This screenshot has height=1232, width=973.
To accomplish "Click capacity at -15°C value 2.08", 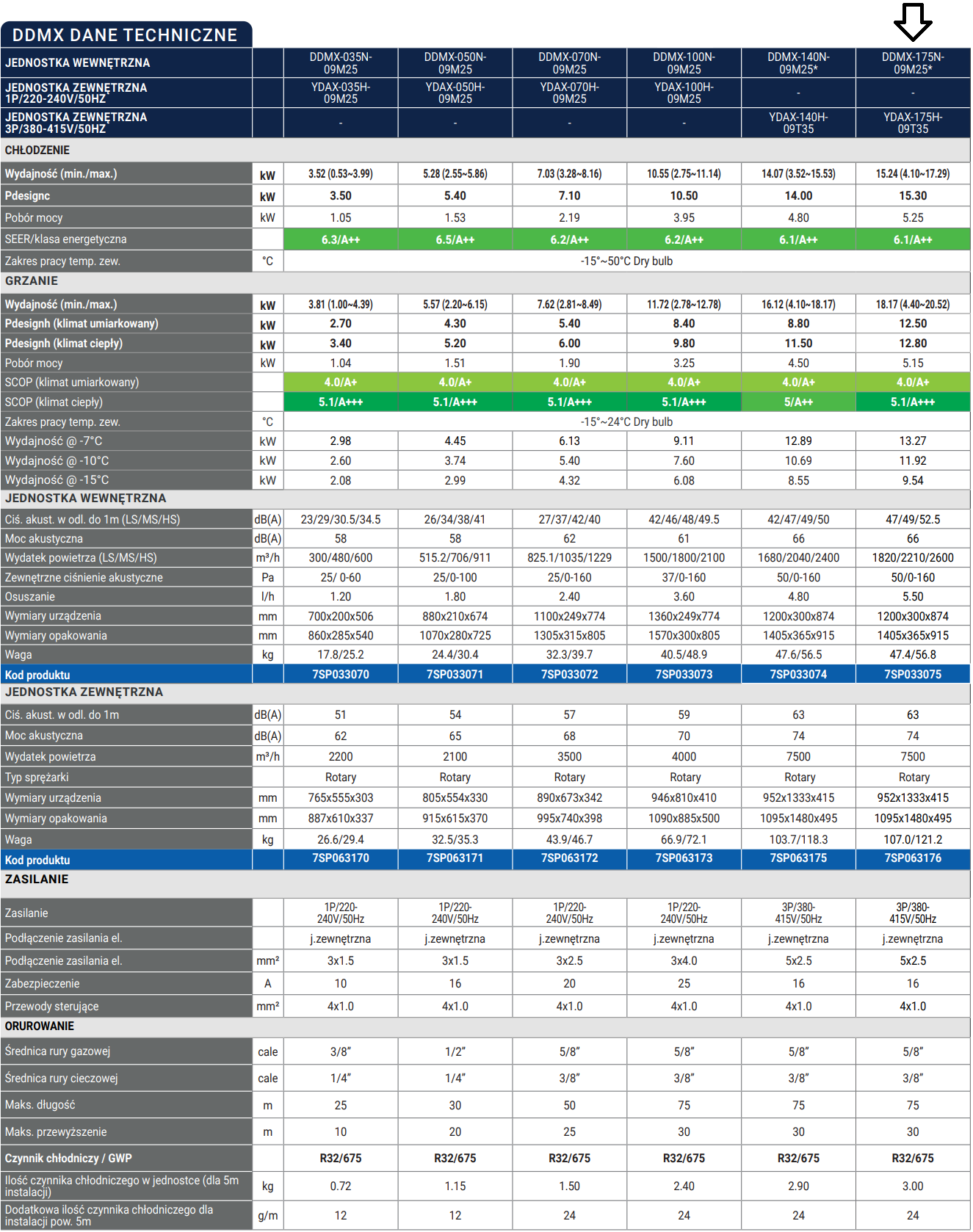I will (341, 481).
